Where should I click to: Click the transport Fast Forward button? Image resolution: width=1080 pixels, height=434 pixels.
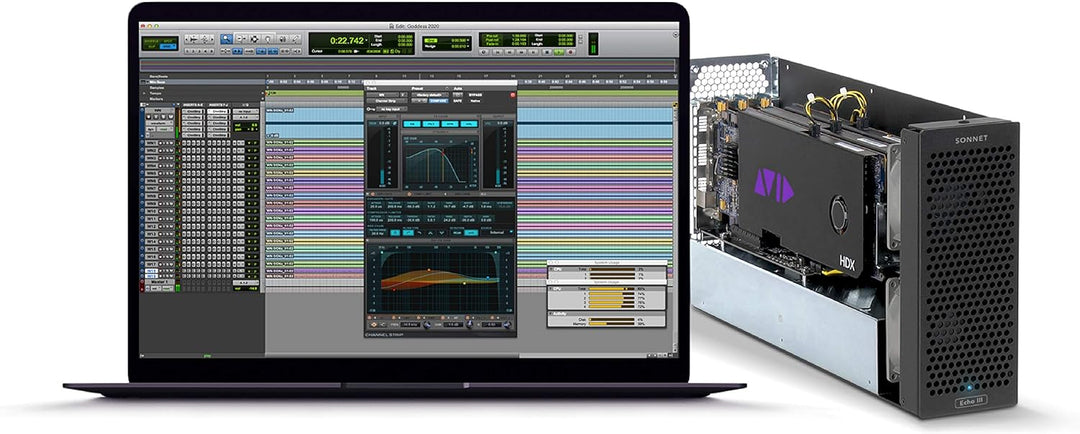click(x=521, y=52)
